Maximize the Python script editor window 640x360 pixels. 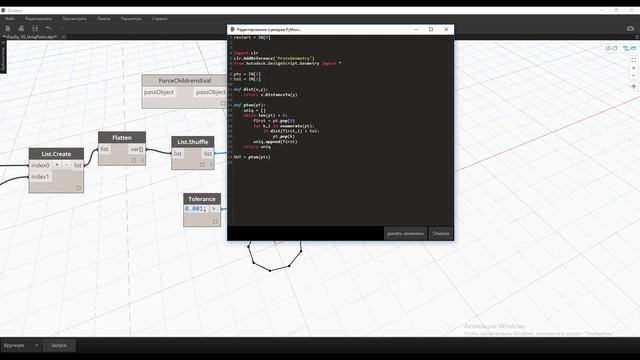tap(431, 29)
